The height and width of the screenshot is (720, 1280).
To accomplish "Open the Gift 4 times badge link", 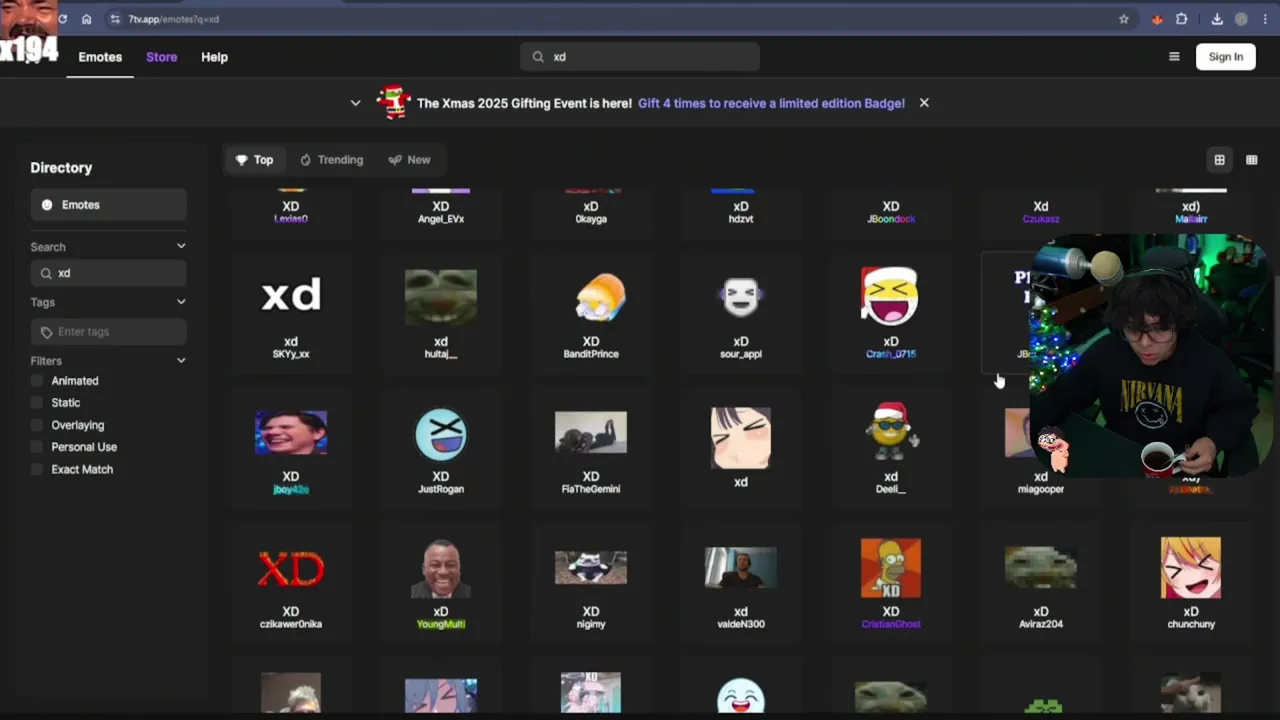I will [x=771, y=103].
